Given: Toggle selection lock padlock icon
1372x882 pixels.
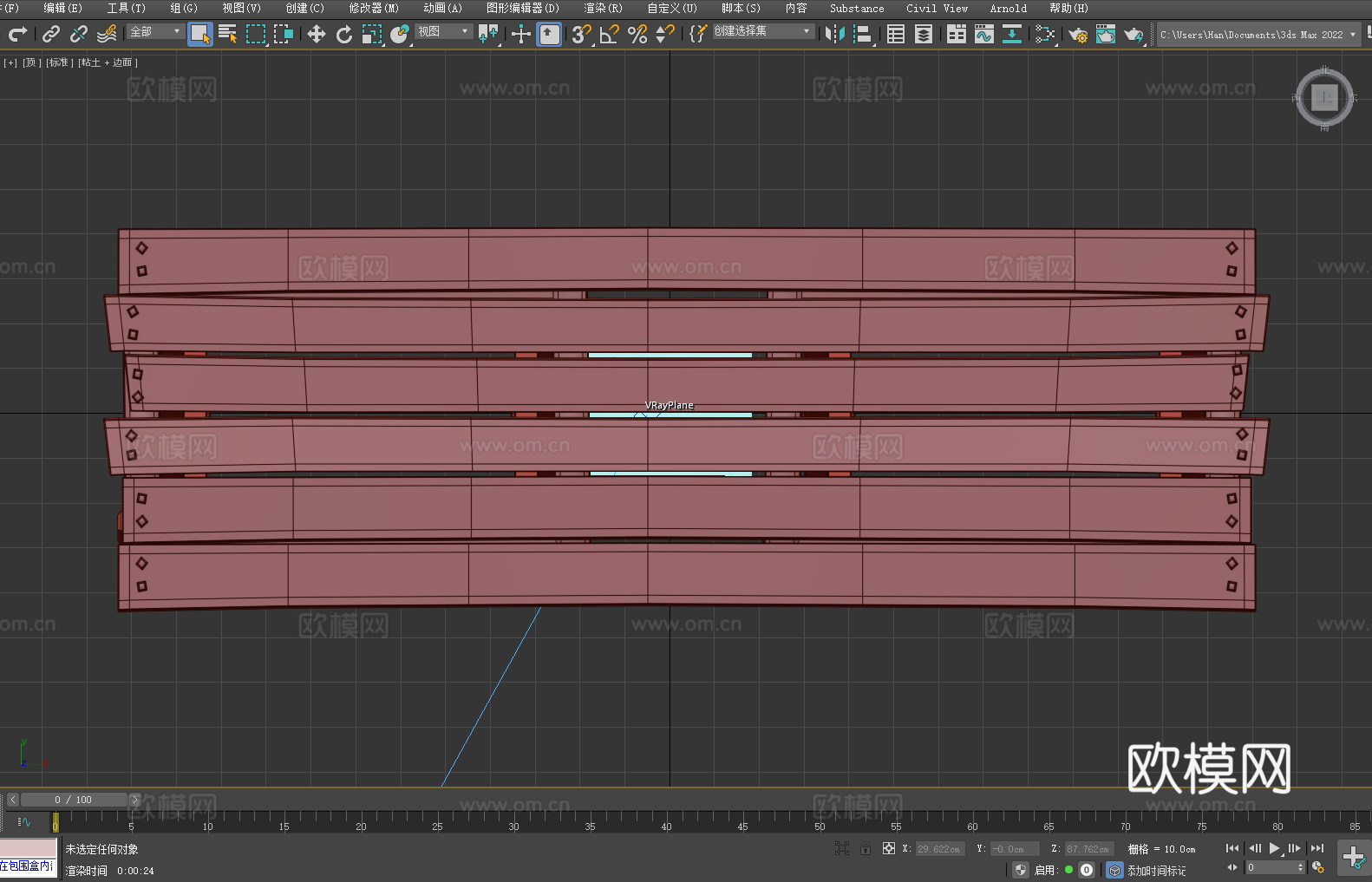Looking at the screenshot, I should point(866,848).
